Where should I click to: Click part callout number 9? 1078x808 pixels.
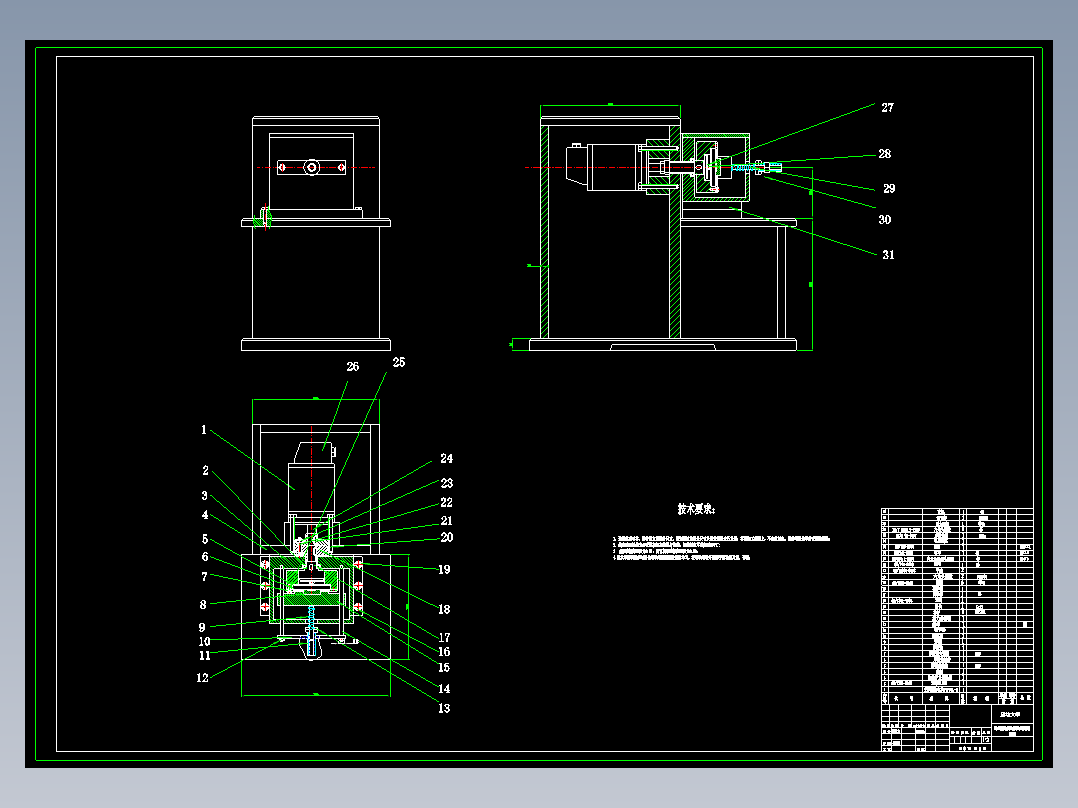click(x=202, y=627)
